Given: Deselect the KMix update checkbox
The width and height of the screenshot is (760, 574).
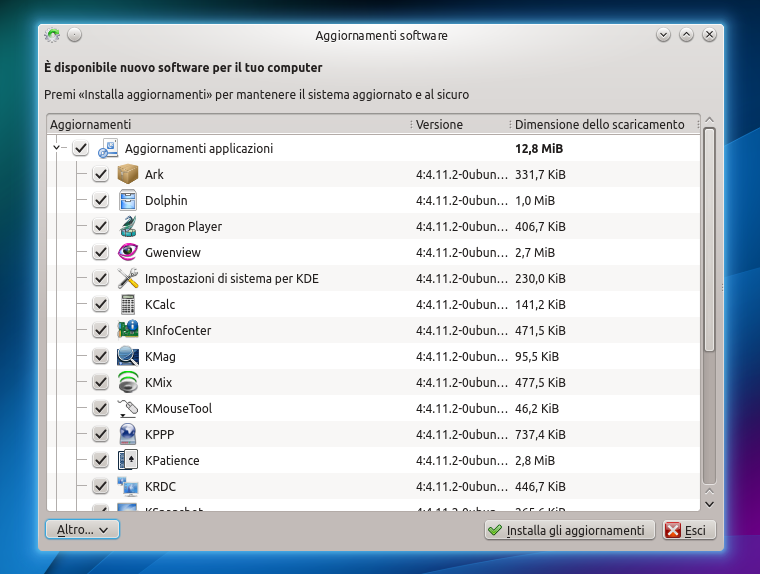Looking at the screenshot, I should 100,382.
